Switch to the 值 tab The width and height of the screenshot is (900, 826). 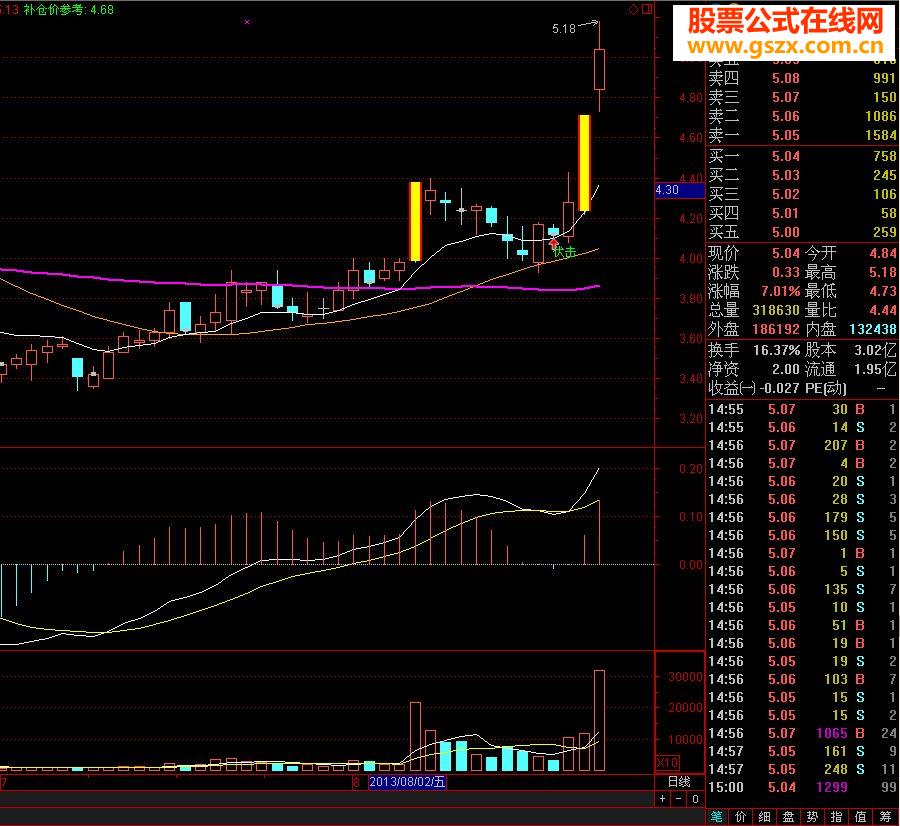click(860, 816)
